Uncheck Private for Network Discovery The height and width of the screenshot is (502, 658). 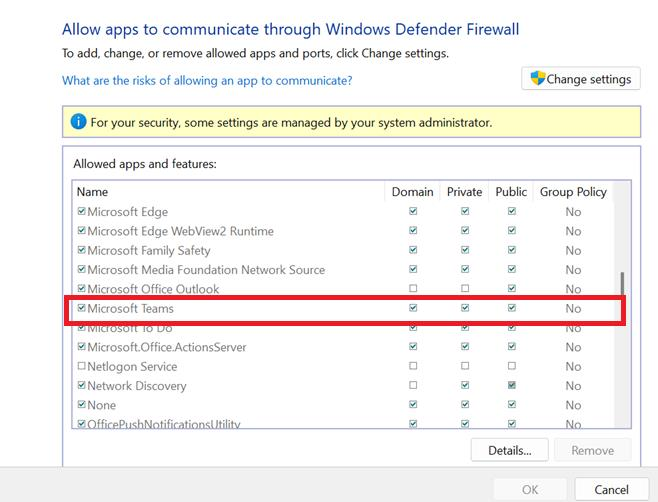[x=465, y=385]
